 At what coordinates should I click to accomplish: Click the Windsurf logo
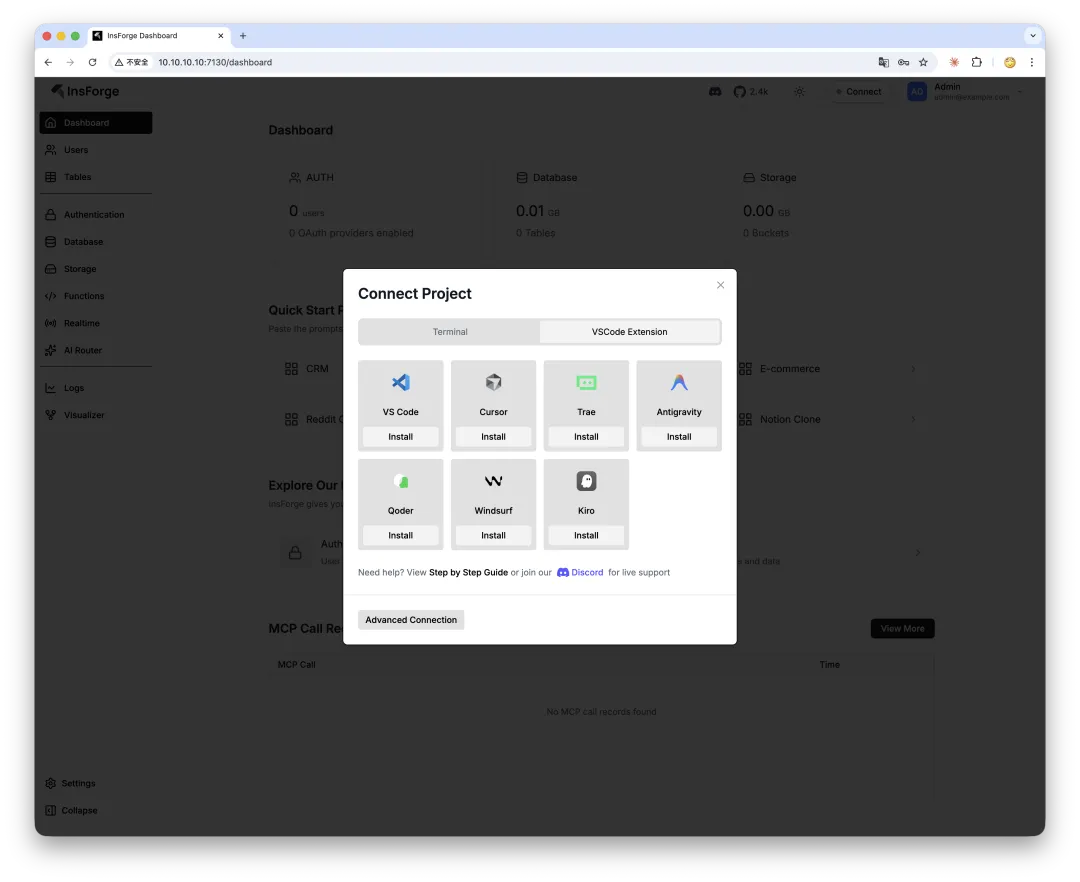pyautogui.click(x=493, y=481)
